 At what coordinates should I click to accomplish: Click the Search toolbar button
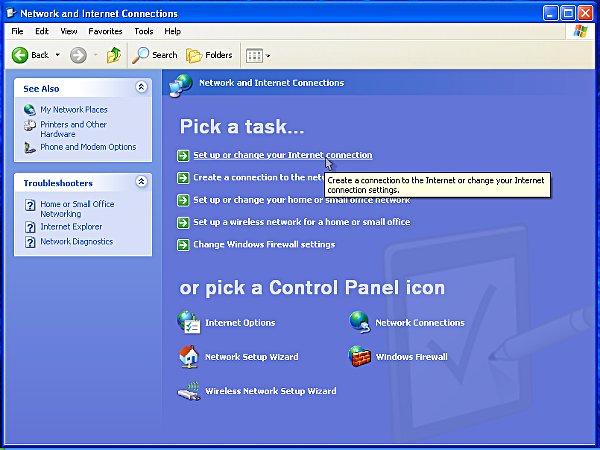click(x=155, y=55)
